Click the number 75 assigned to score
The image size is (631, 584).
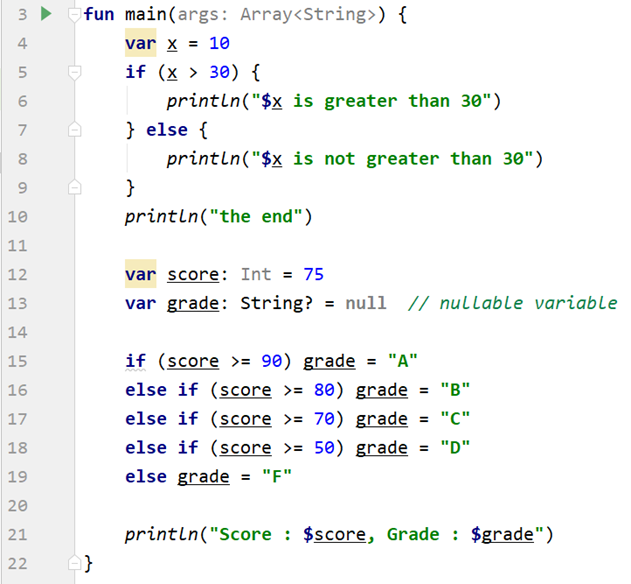pyautogui.click(x=312, y=274)
